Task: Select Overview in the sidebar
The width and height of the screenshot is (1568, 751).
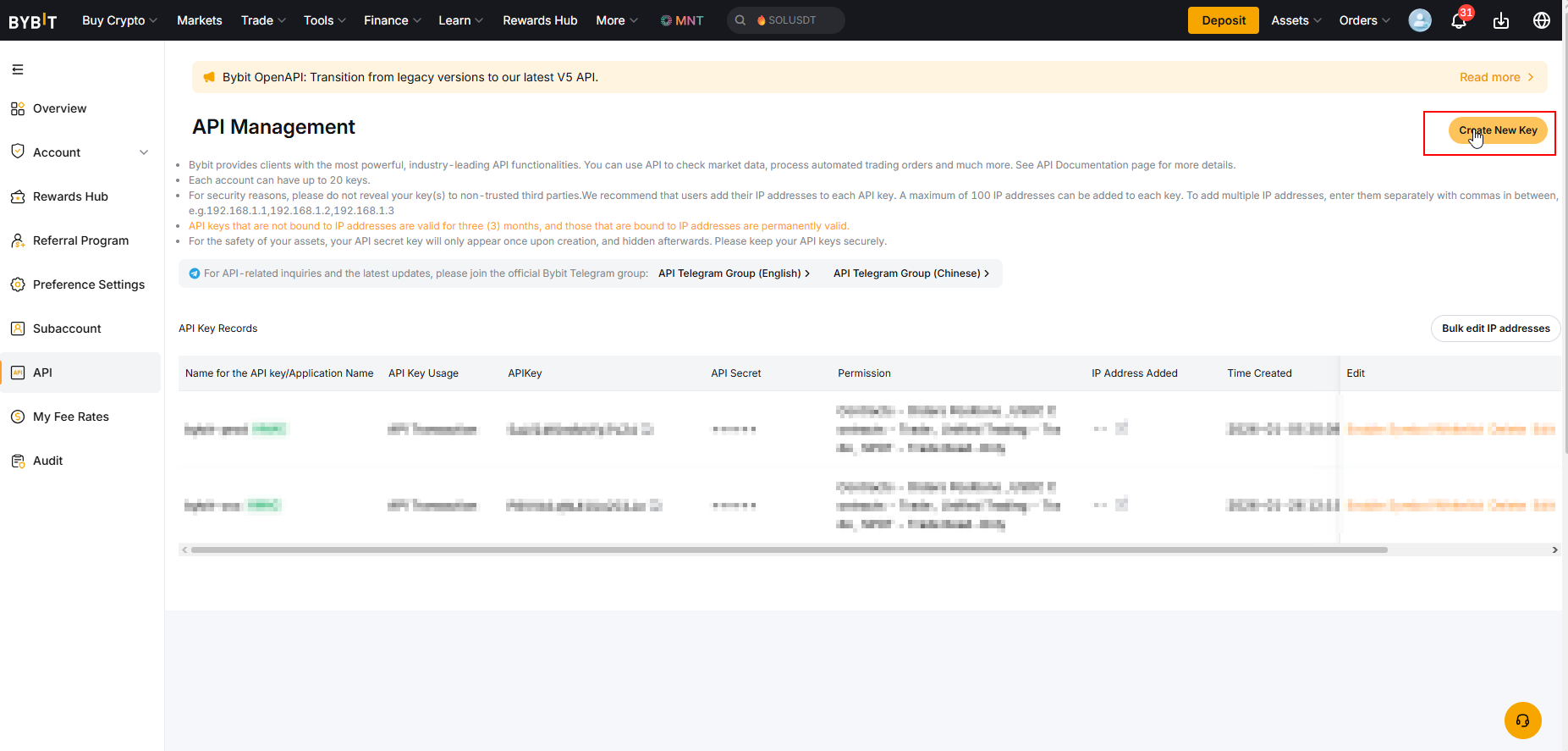Action: pyautogui.click(x=59, y=108)
